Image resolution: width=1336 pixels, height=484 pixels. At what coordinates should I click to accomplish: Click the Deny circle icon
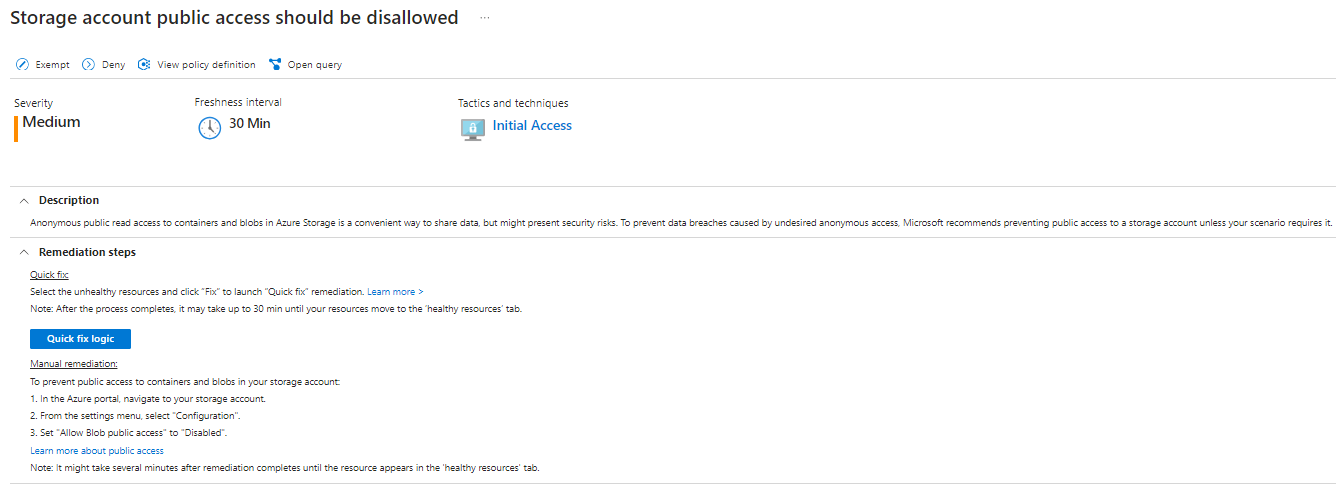pos(88,65)
